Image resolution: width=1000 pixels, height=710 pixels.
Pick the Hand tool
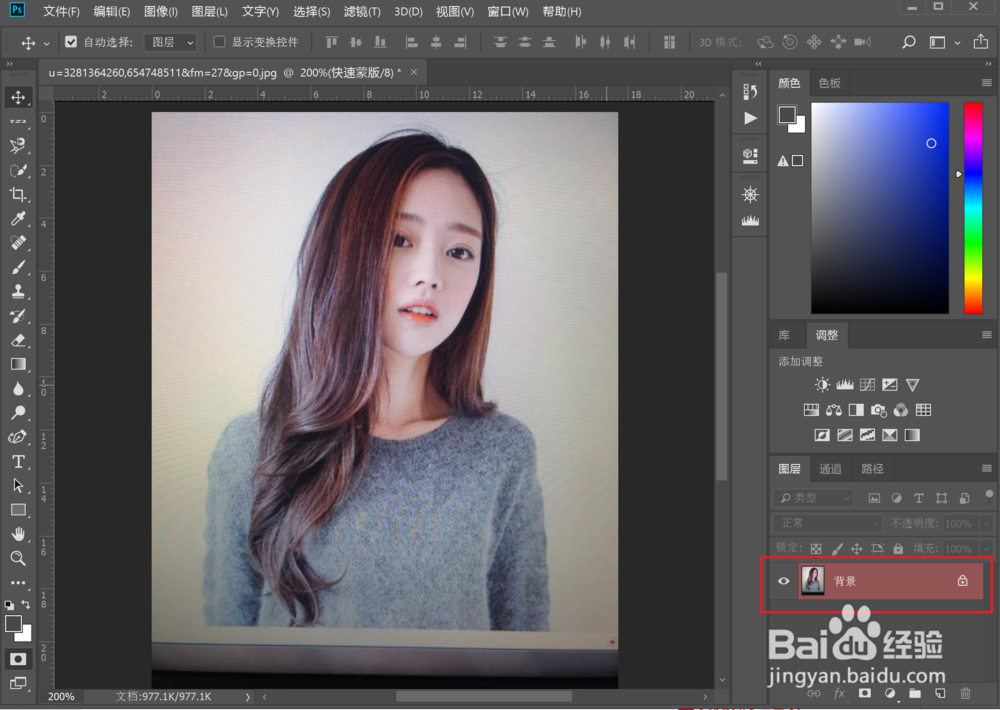click(x=18, y=534)
